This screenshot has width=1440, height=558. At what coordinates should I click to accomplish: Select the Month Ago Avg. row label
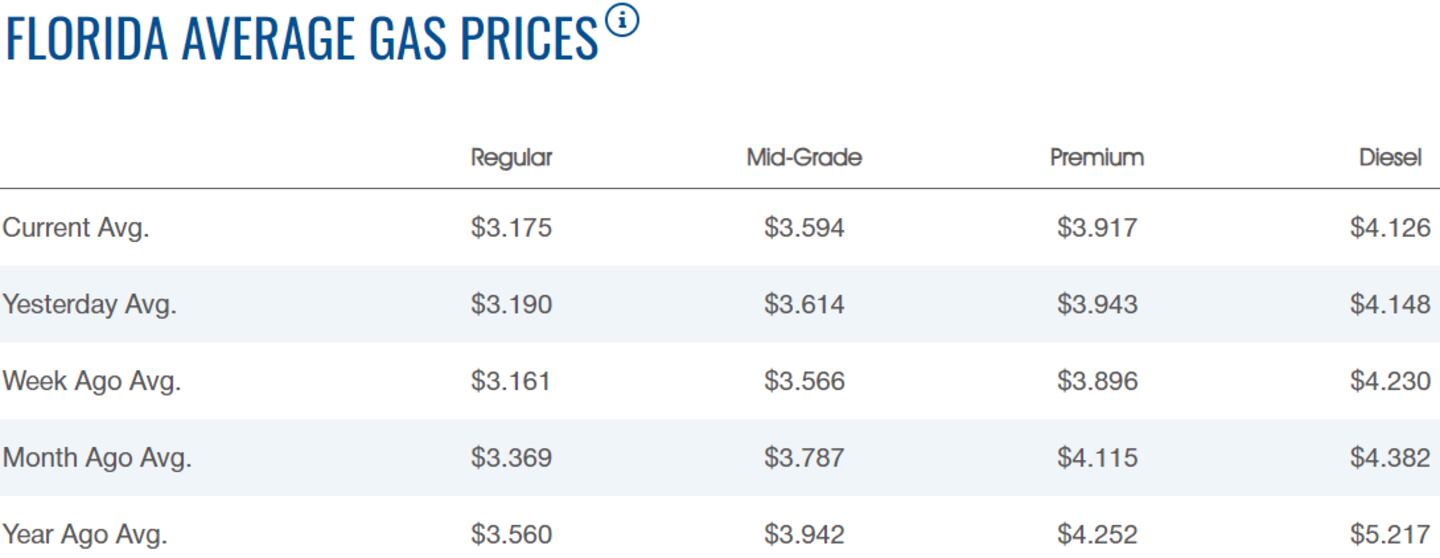pyautogui.click(x=97, y=458)
